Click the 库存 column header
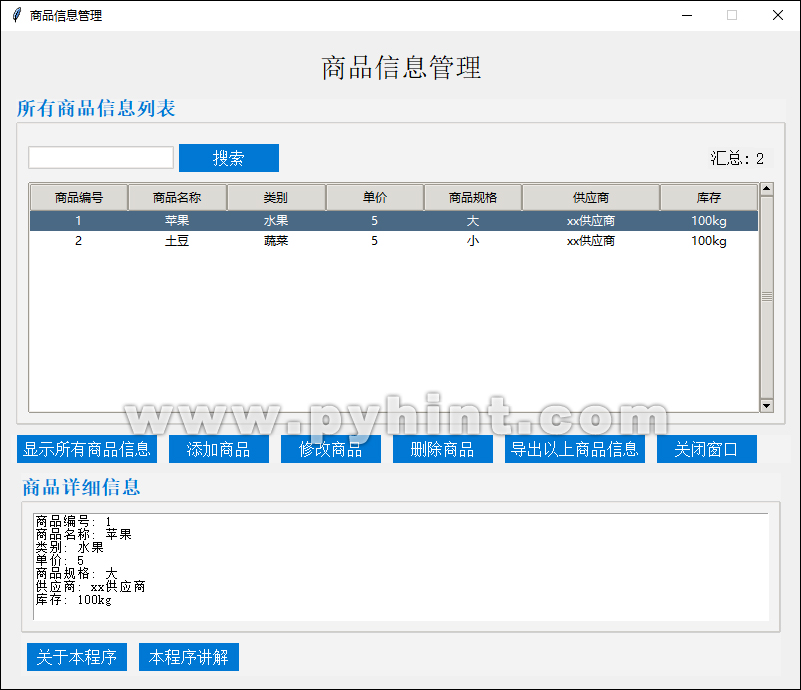801x690 pixels. click(709, 197)
